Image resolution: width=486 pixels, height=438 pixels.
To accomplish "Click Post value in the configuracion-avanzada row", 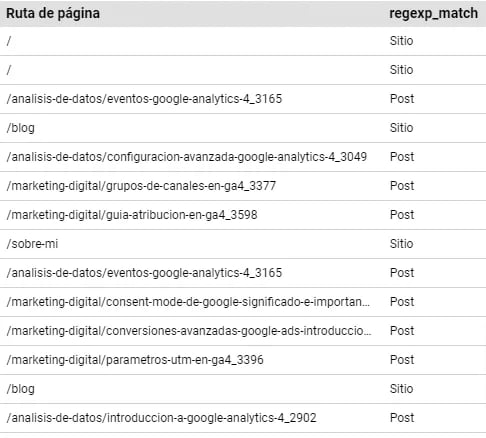I will (x=402, y=157).
